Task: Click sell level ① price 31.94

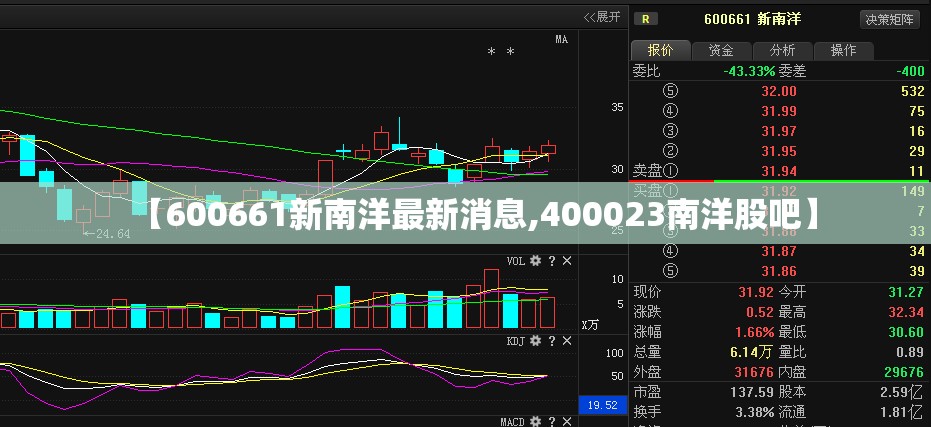Action: point(779,171)
